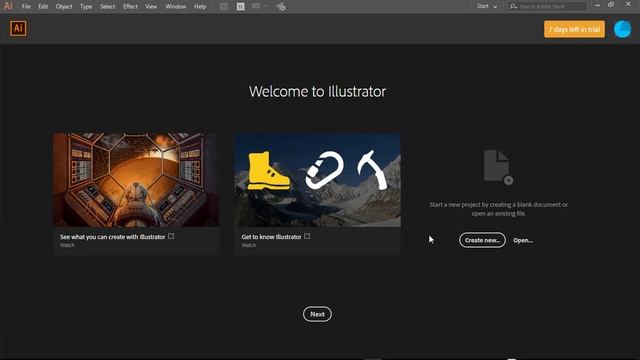The image size is (640, 360).
Task: Click external-link icon beside 'Get to know Illustrator'
Action: coord(307,236)
